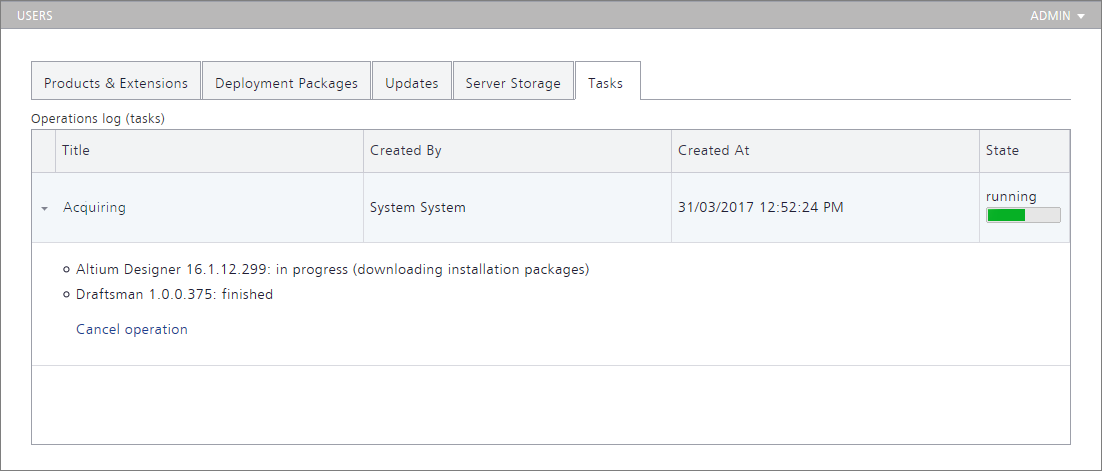
Task: Open the Deployment Packages tab
Action: 286,83
